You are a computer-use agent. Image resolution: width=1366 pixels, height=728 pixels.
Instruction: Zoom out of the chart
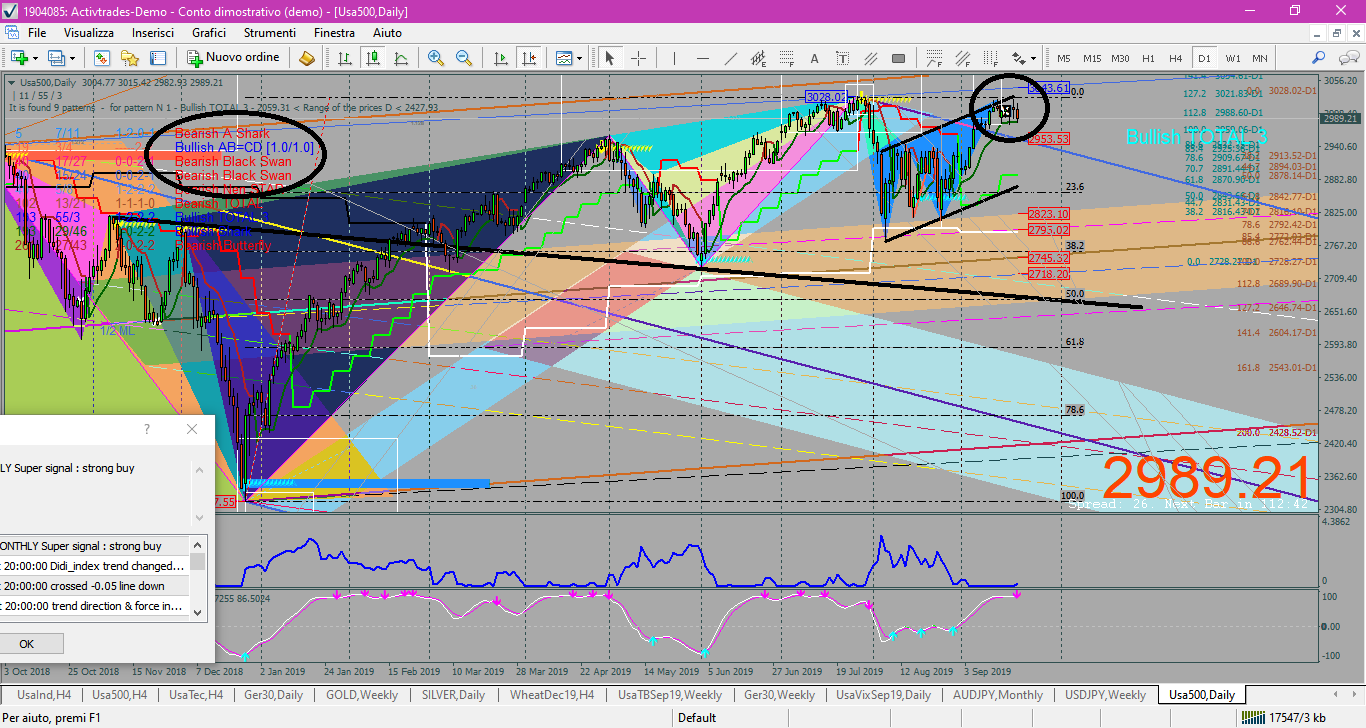(x=464, y=58)
